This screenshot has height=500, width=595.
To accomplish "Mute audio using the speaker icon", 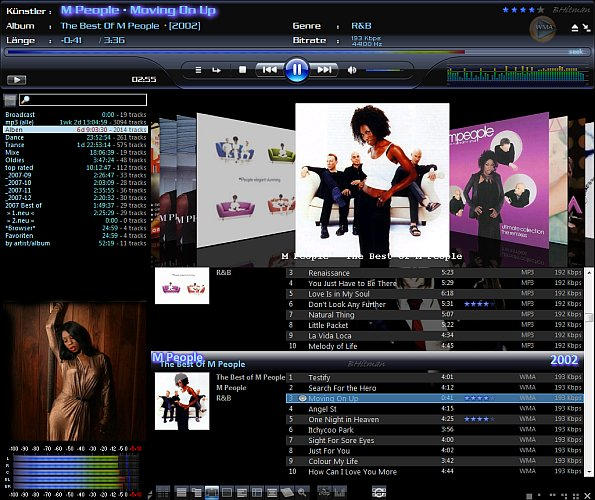I will pos(352,70).
